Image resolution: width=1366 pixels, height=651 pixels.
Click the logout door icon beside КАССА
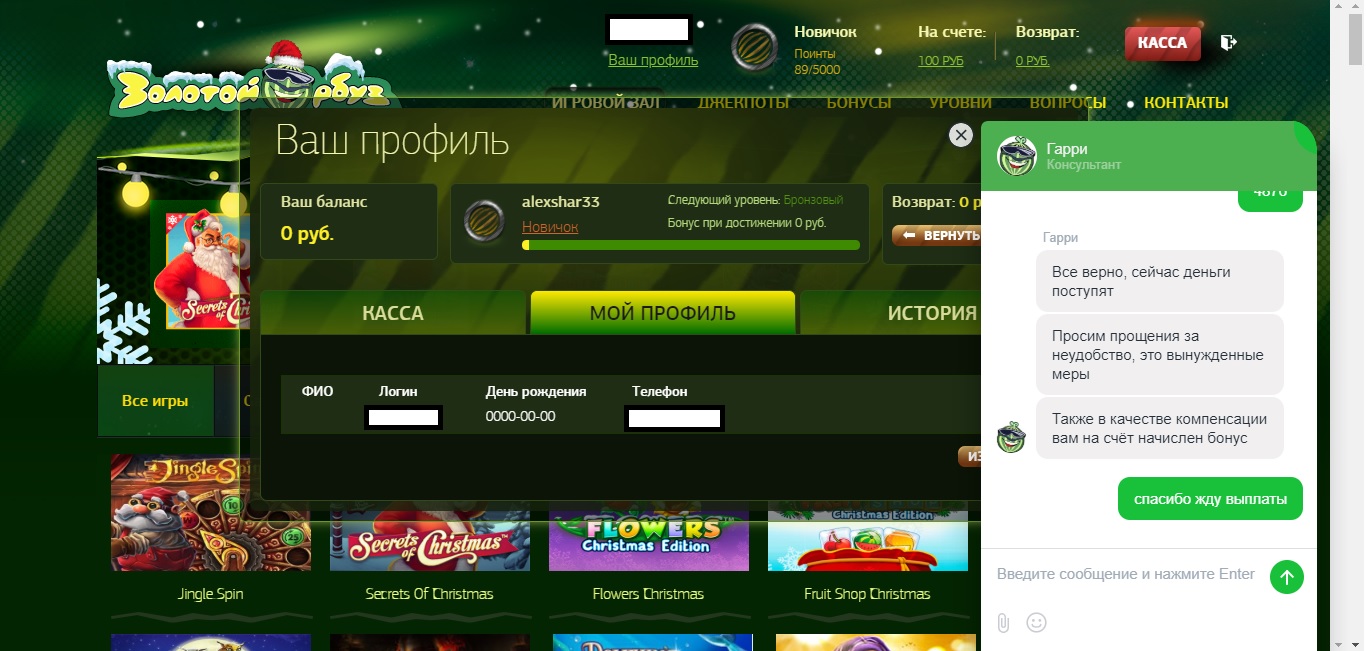click(1229, 42)
